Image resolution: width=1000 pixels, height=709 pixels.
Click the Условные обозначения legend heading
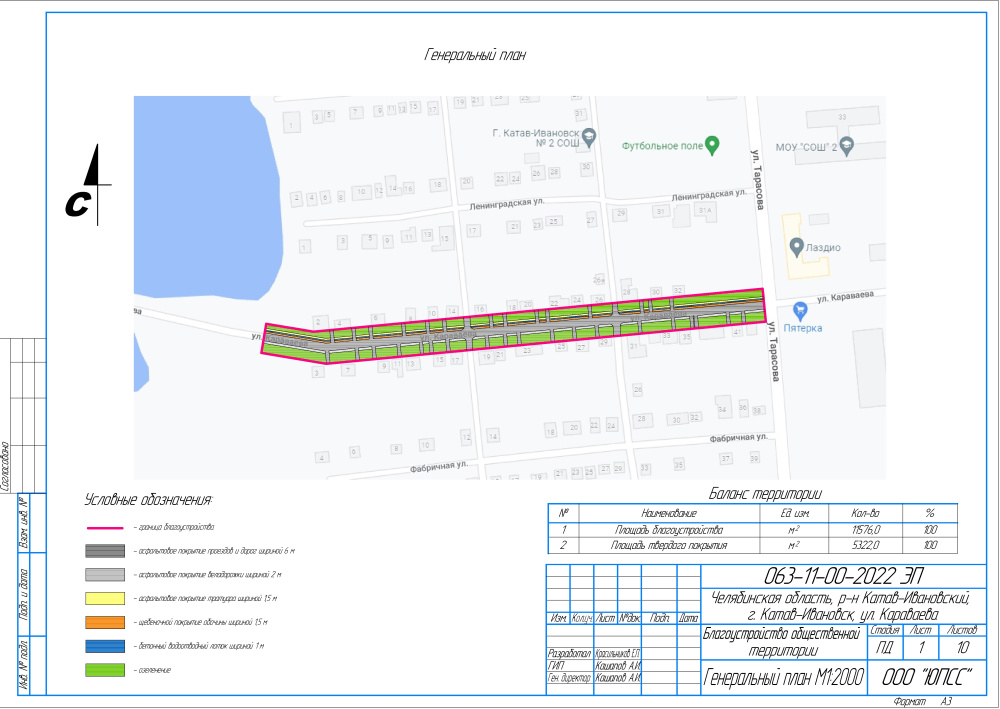[x=149, y=499]
